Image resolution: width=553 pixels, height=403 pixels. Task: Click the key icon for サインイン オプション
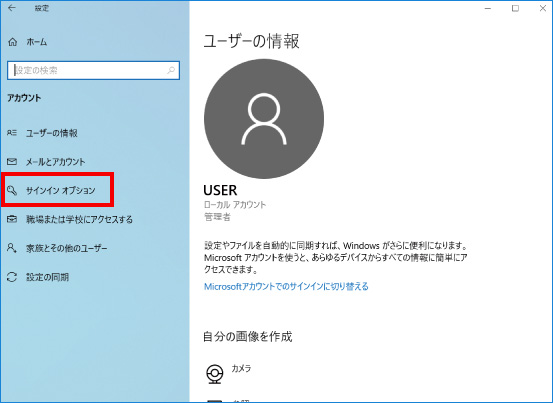point(12,190)
